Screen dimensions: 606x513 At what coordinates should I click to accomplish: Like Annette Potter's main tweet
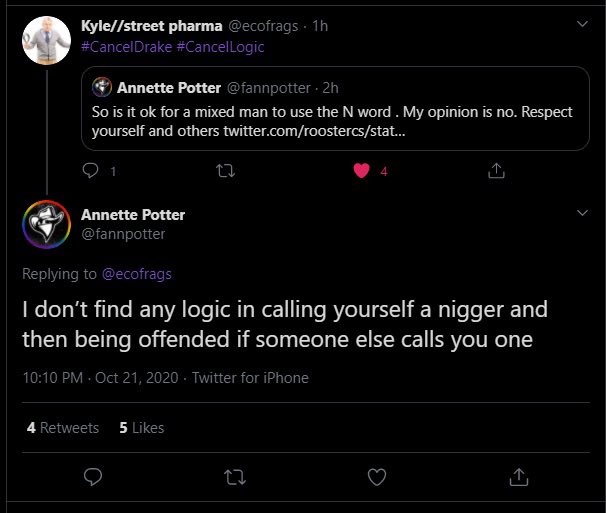377,477
